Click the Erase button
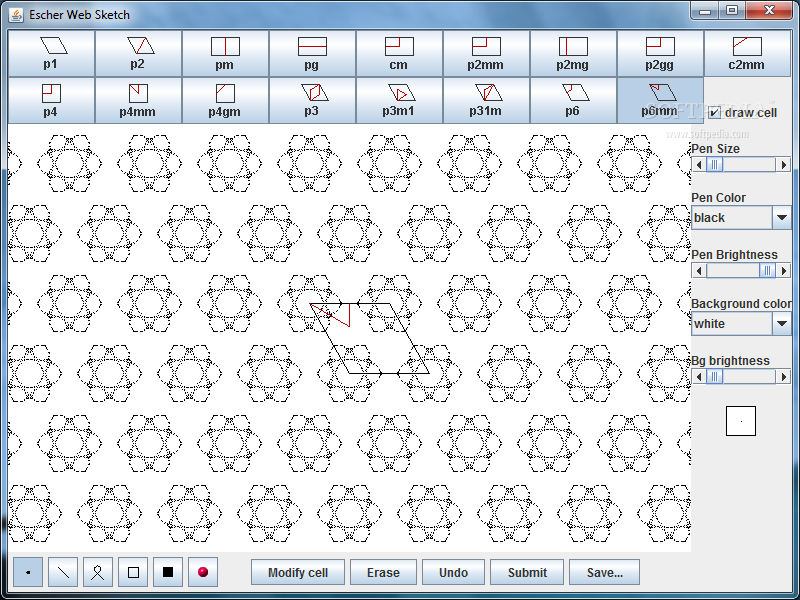 (383, 572)
